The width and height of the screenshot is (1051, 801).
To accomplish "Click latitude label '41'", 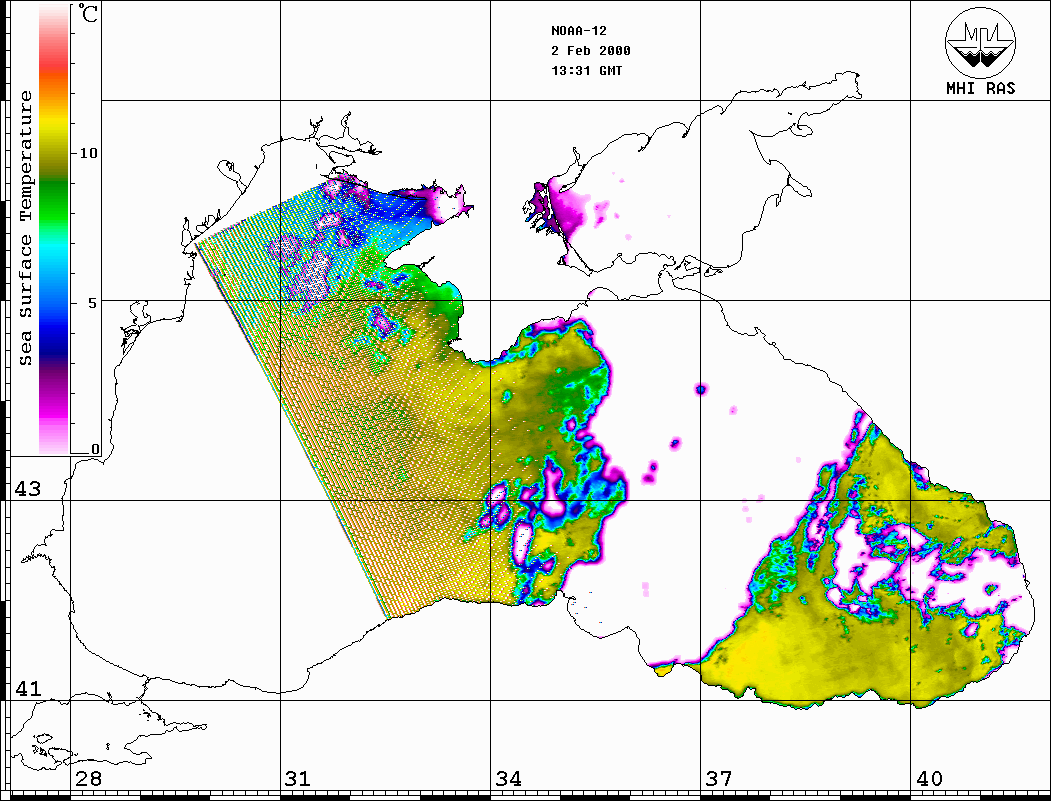I will click(27, 688).
